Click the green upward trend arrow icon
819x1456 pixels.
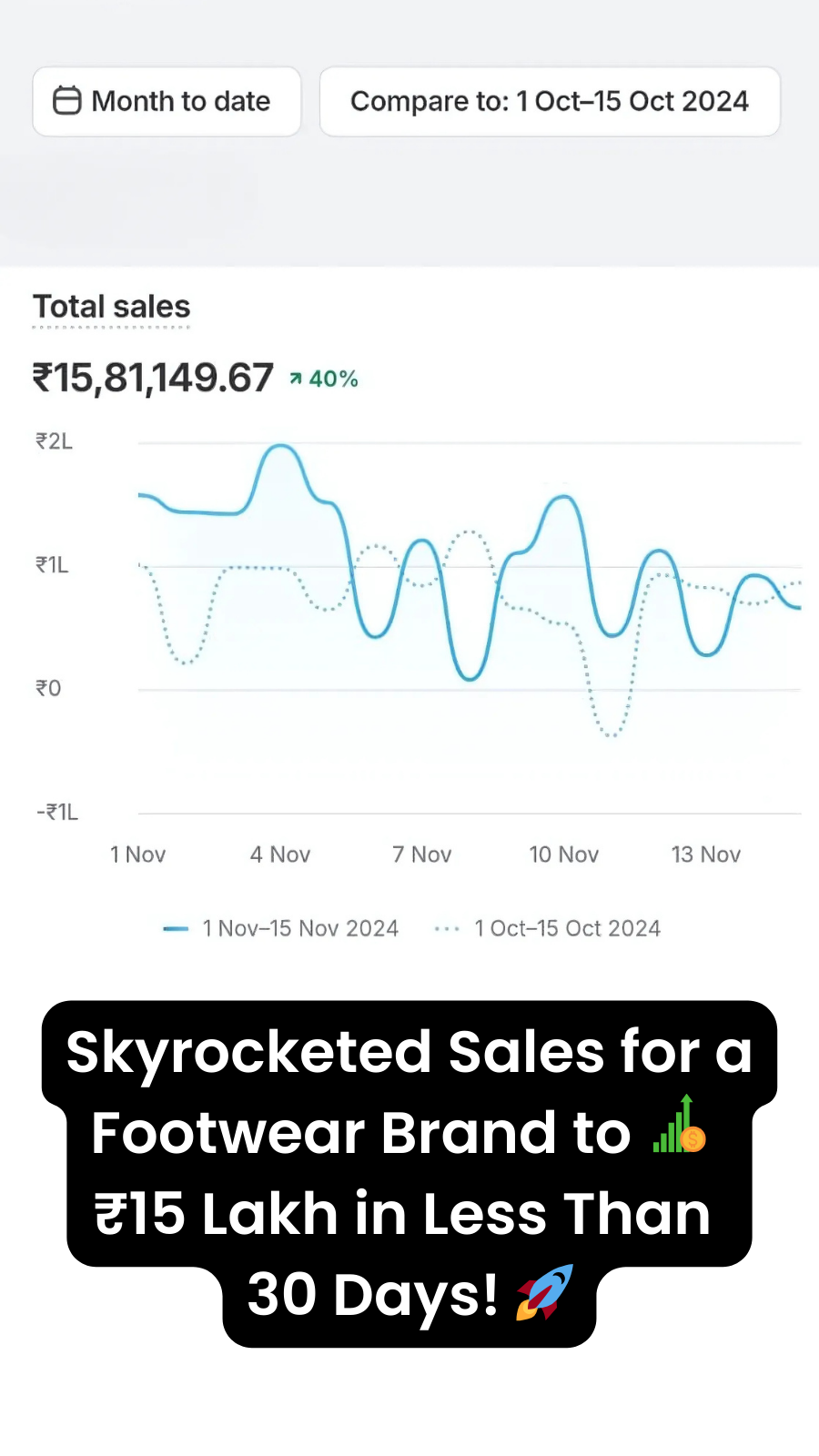tap(296, 379)
